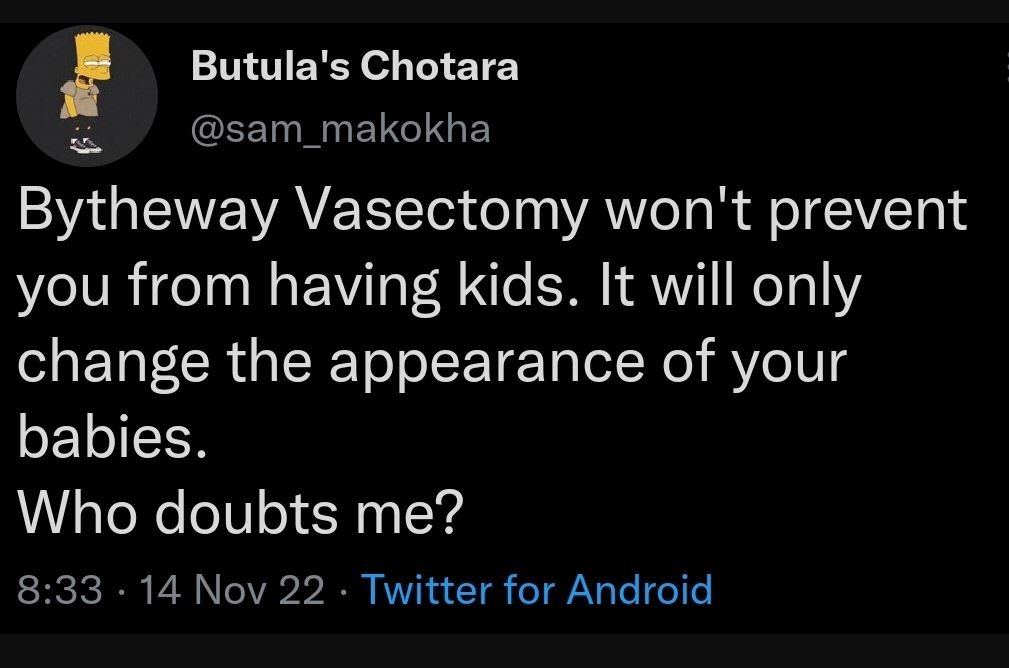This screenshot has height=668, width=1009.
Task: Click the line Who doubts me?
Action: [240, 513]
